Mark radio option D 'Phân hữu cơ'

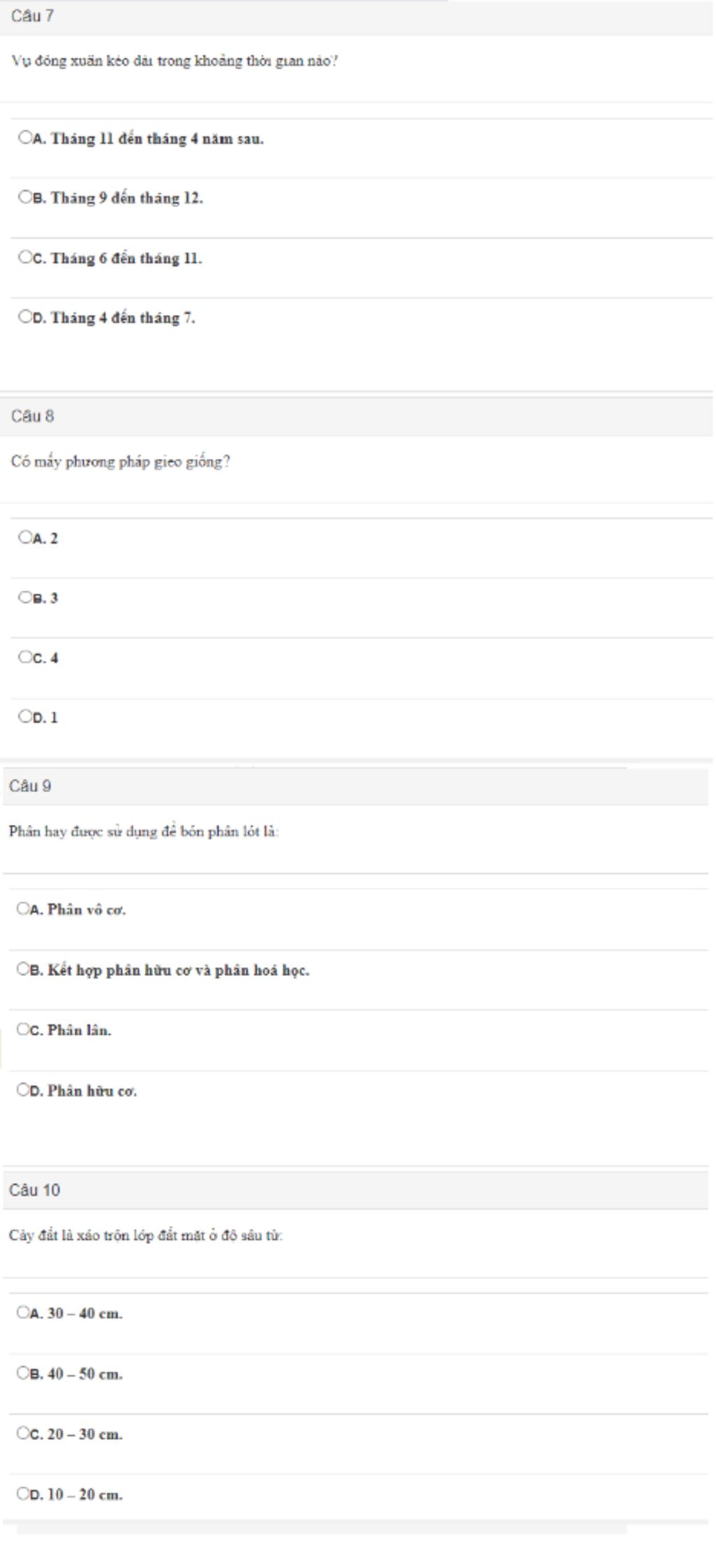23,1089
